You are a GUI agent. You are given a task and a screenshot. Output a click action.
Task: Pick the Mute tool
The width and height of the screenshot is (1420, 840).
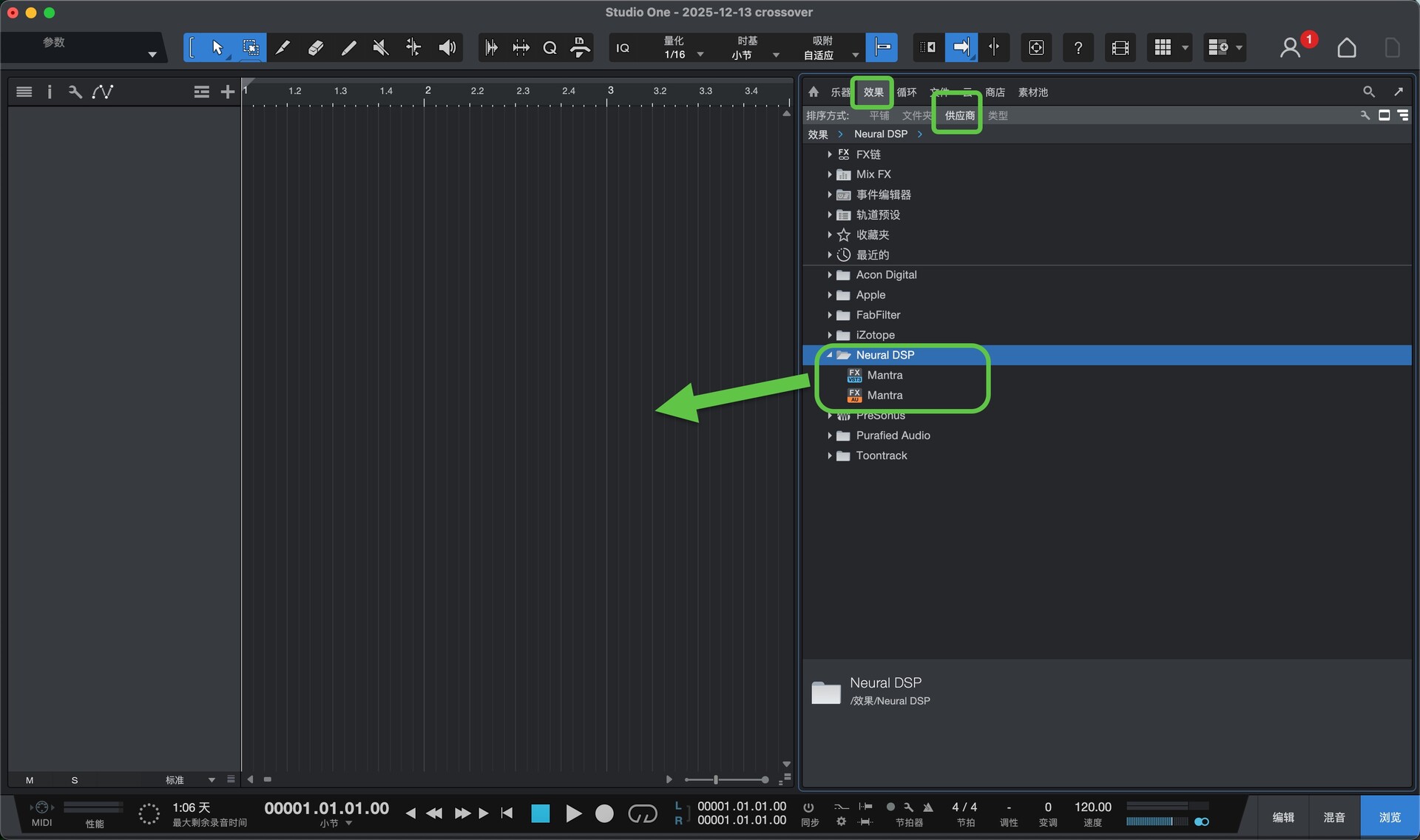pos(381,48)
